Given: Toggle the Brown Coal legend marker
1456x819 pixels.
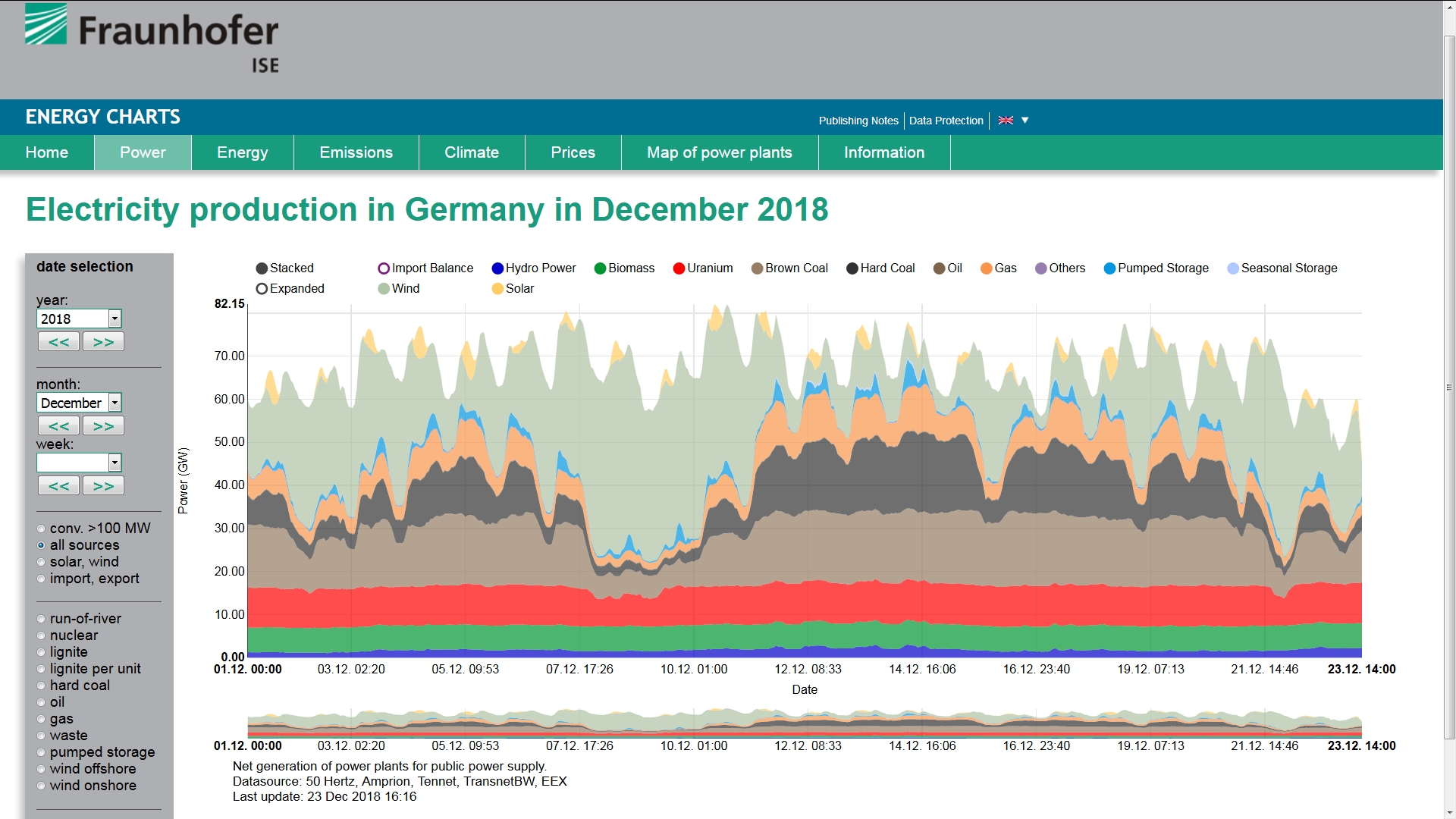Looking at the screenshot, I should [757, 268].
